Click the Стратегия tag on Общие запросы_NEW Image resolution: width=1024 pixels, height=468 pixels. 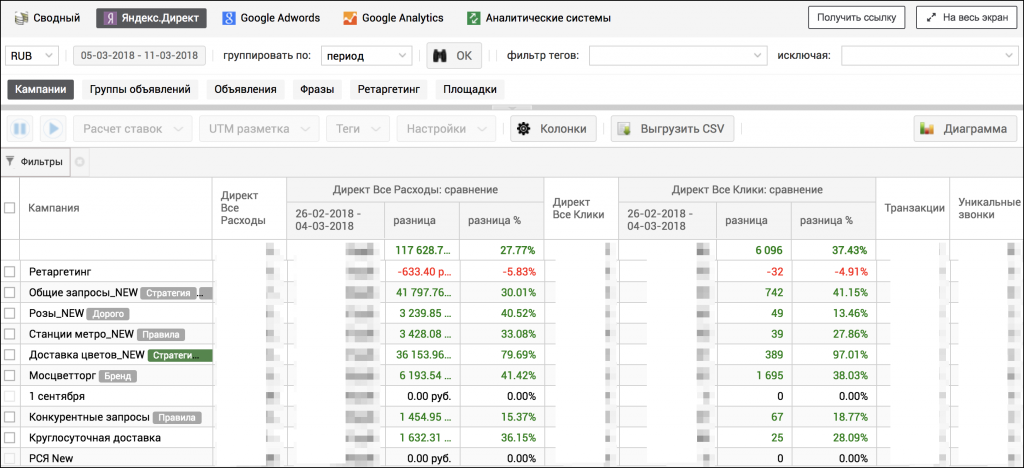(168, 293)
